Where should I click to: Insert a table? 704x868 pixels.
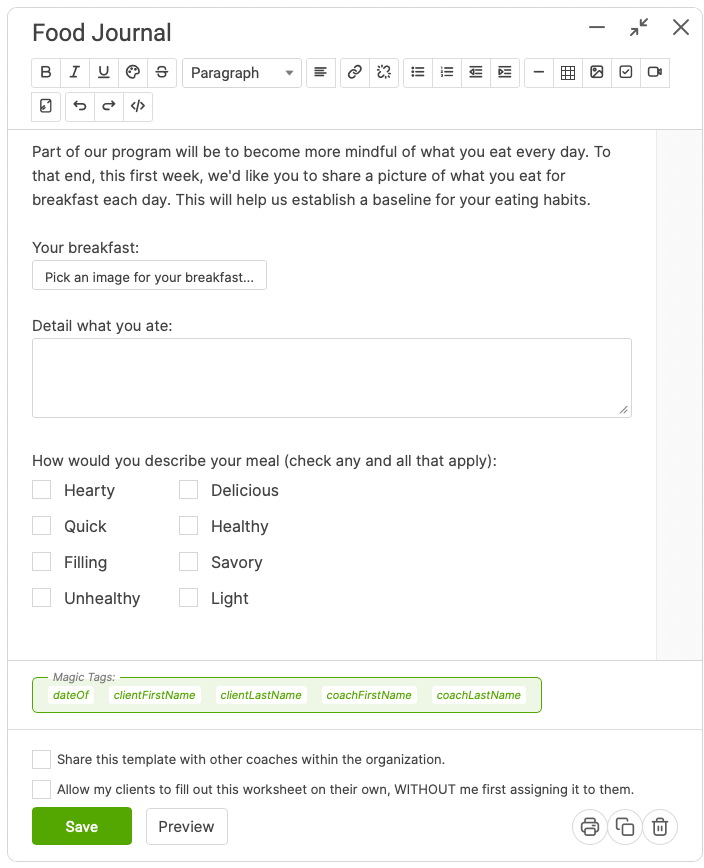point(568,72)
